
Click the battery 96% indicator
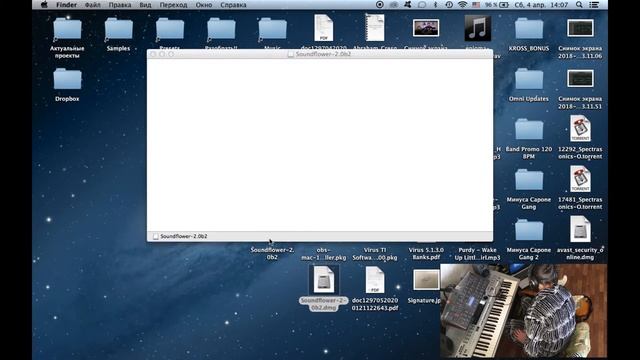(x=496, y=5)
